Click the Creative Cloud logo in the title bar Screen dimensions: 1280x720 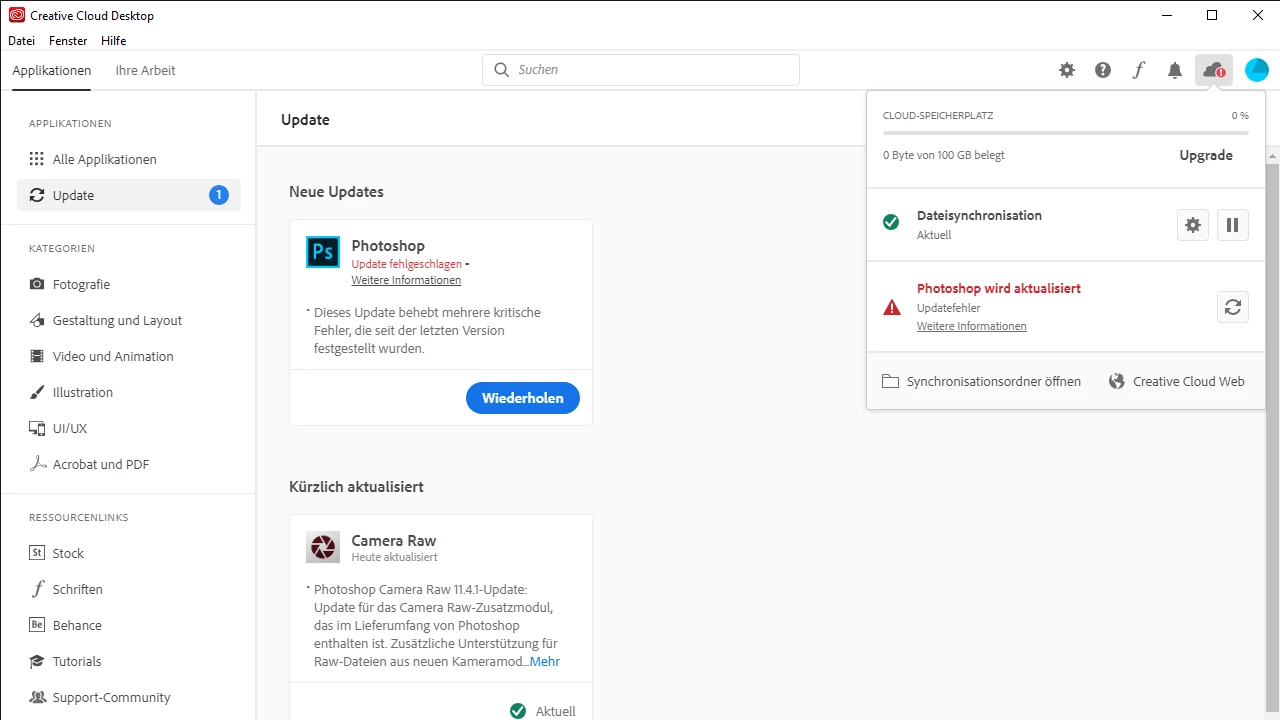tap(16, 15)
